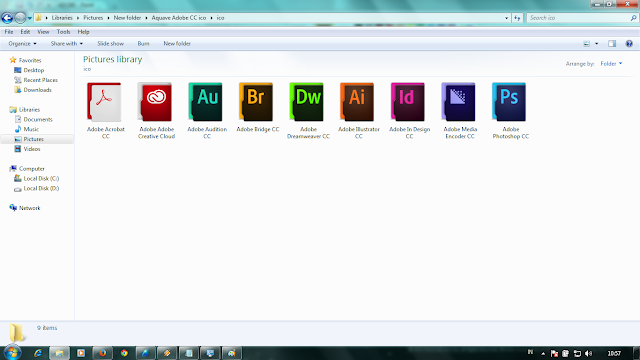This screenshot has height=360, width=640.
Task: Open the Tools menu
Action: (x=63, y=32)
